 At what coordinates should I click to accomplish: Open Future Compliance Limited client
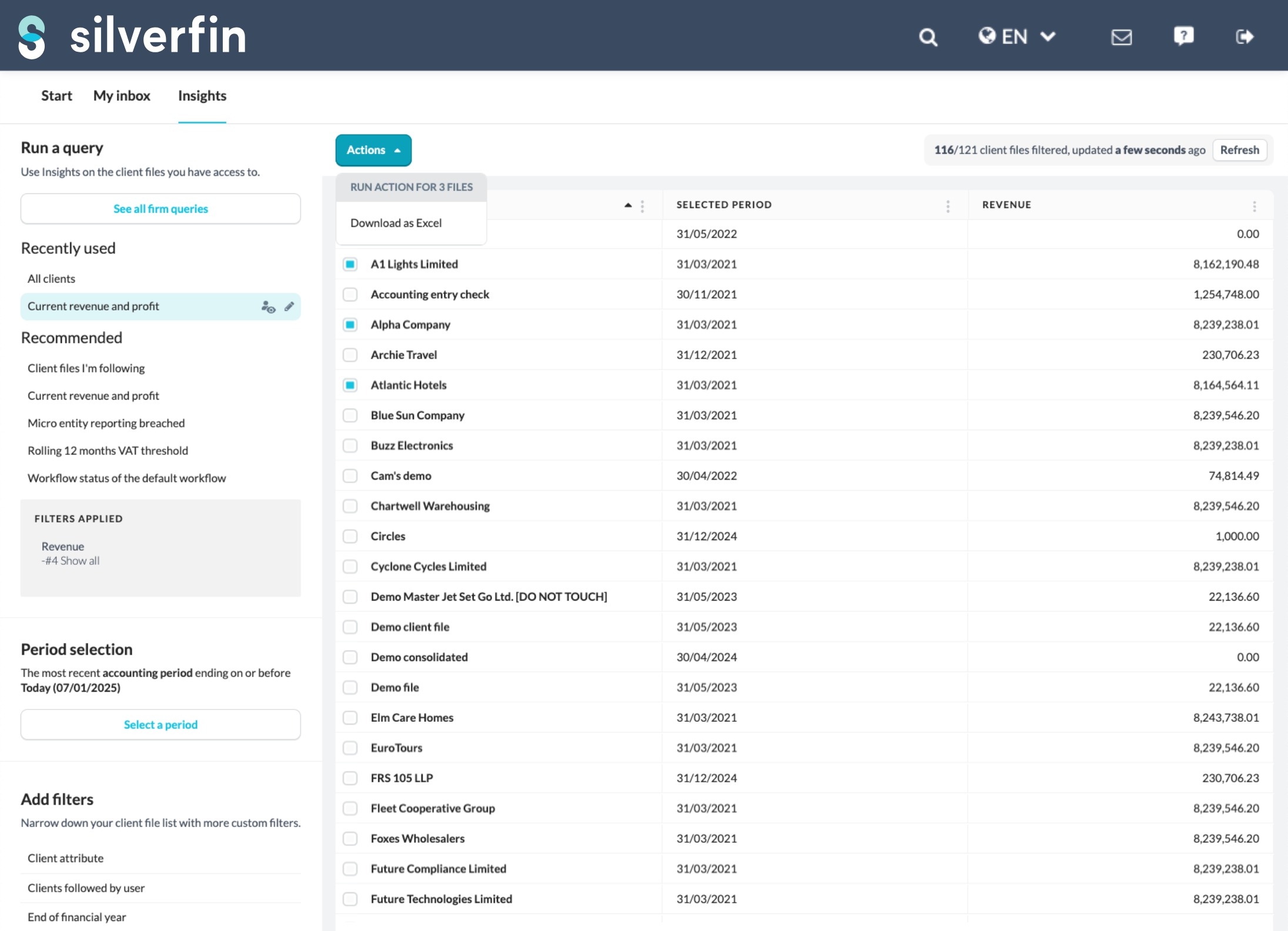(x=438, y=869)
